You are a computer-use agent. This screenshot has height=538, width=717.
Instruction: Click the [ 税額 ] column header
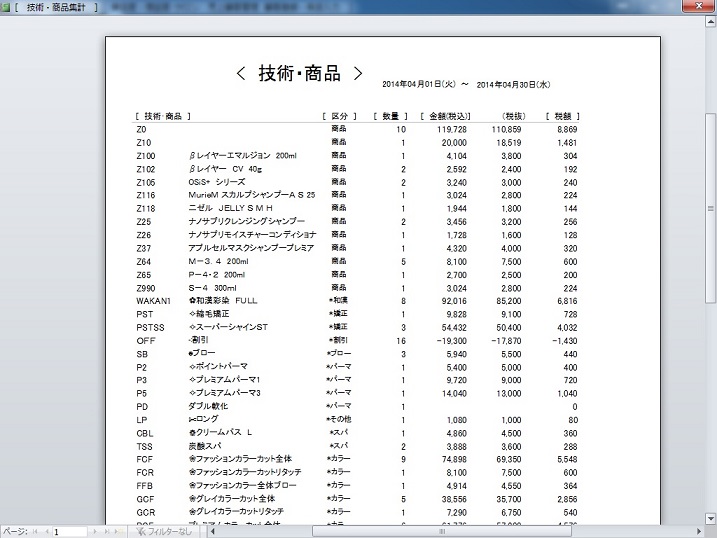coord(562,117)
